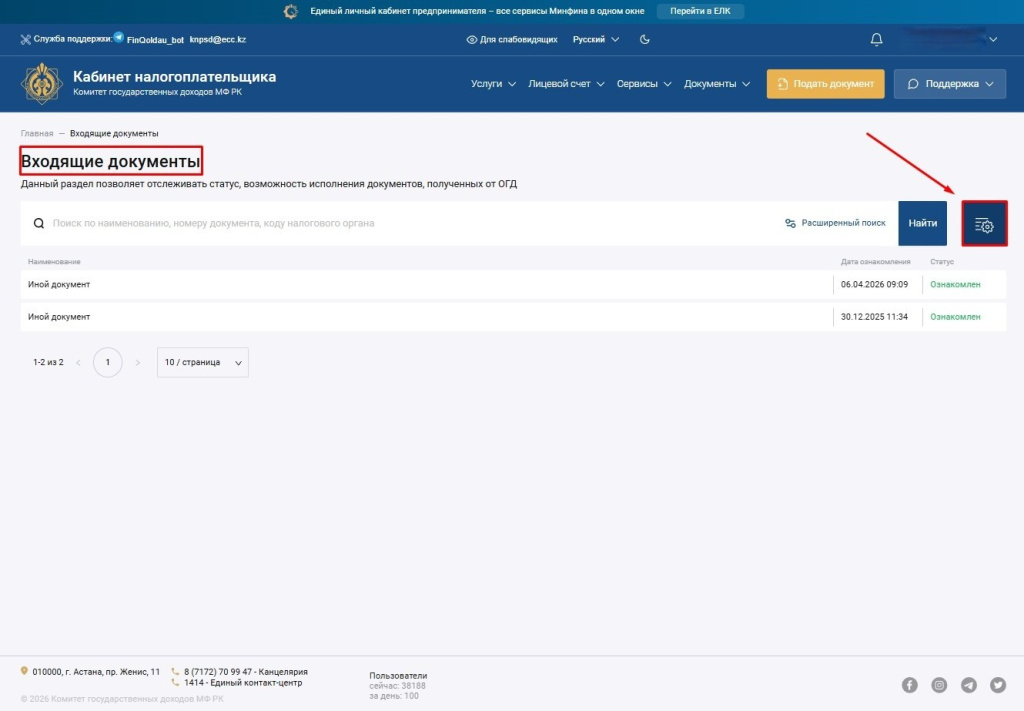Click the 'Подать документ' button

point(825,84)
